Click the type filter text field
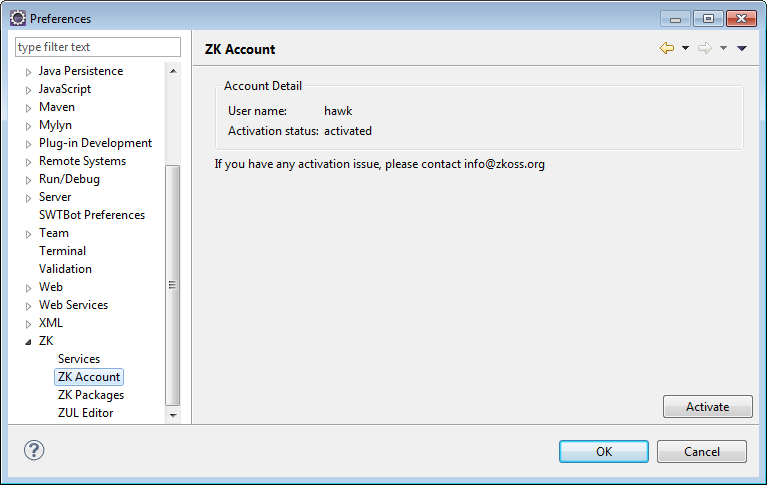The width and height of the screenshot is (767, 485). (x=98, y=47)
